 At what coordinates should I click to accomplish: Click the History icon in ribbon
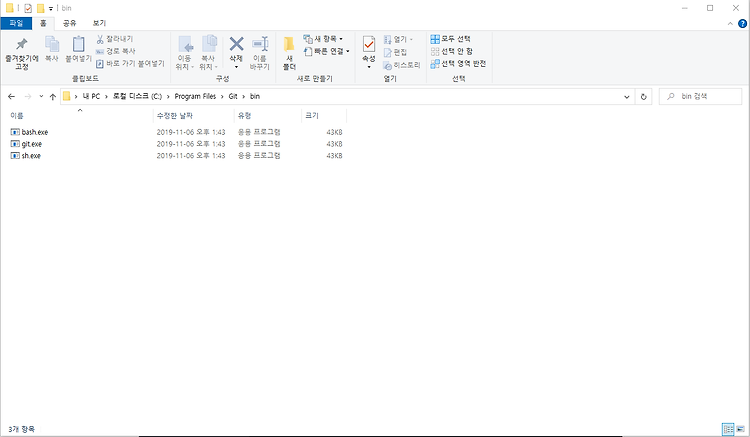click(x=387, y=65)
